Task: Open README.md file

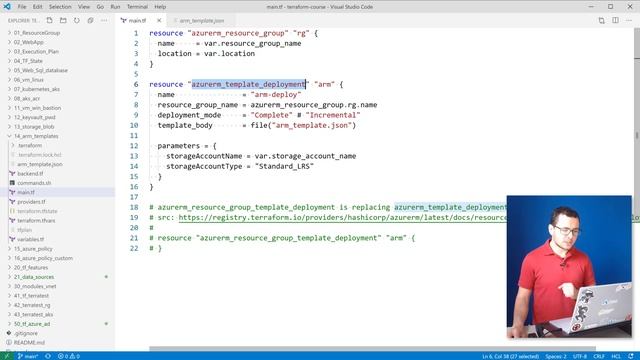Action: coord(29,342)
